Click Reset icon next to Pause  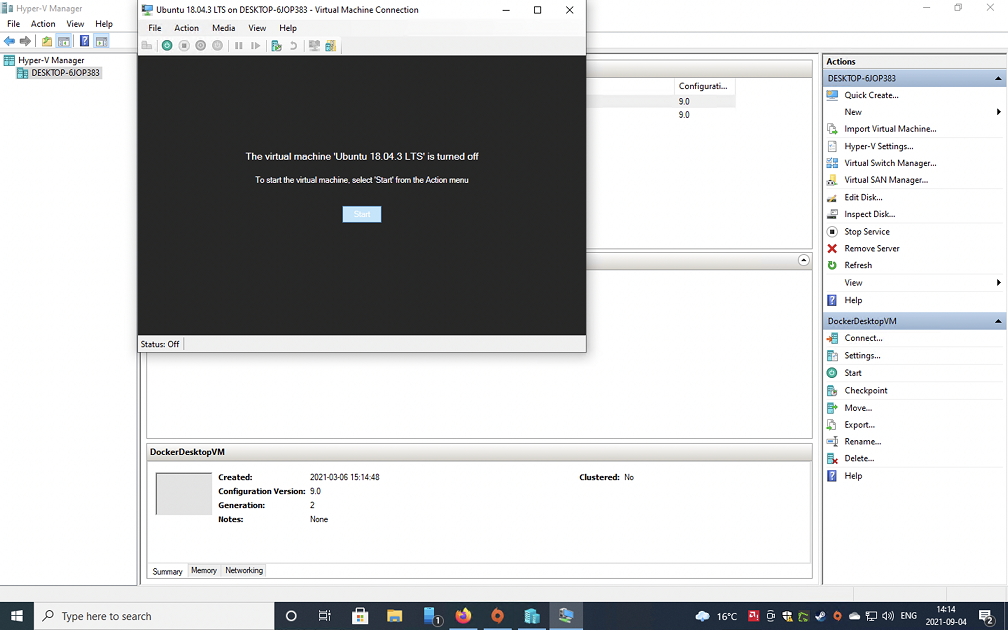[255, 46]
